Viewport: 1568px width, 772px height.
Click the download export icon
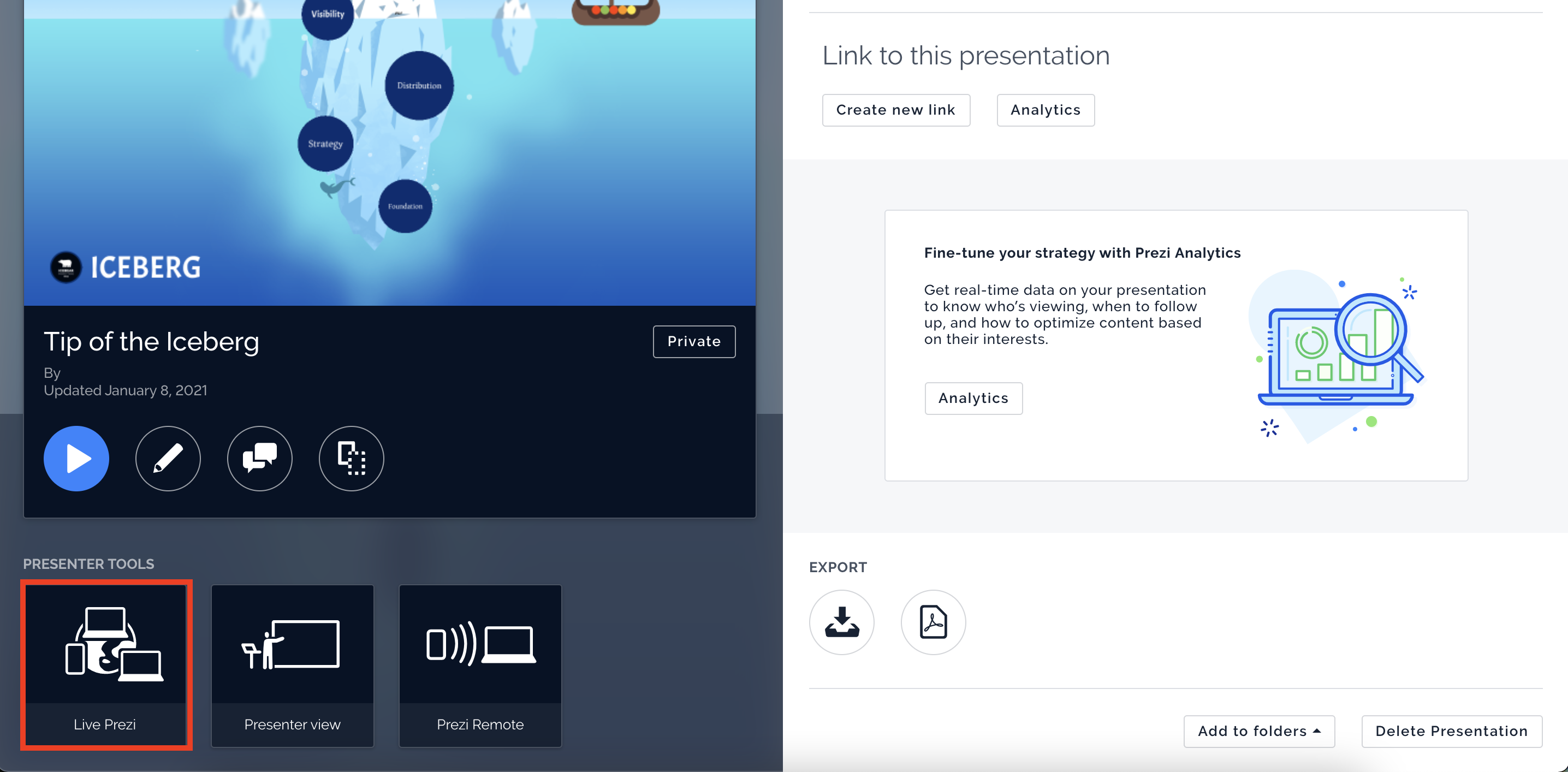841,622
